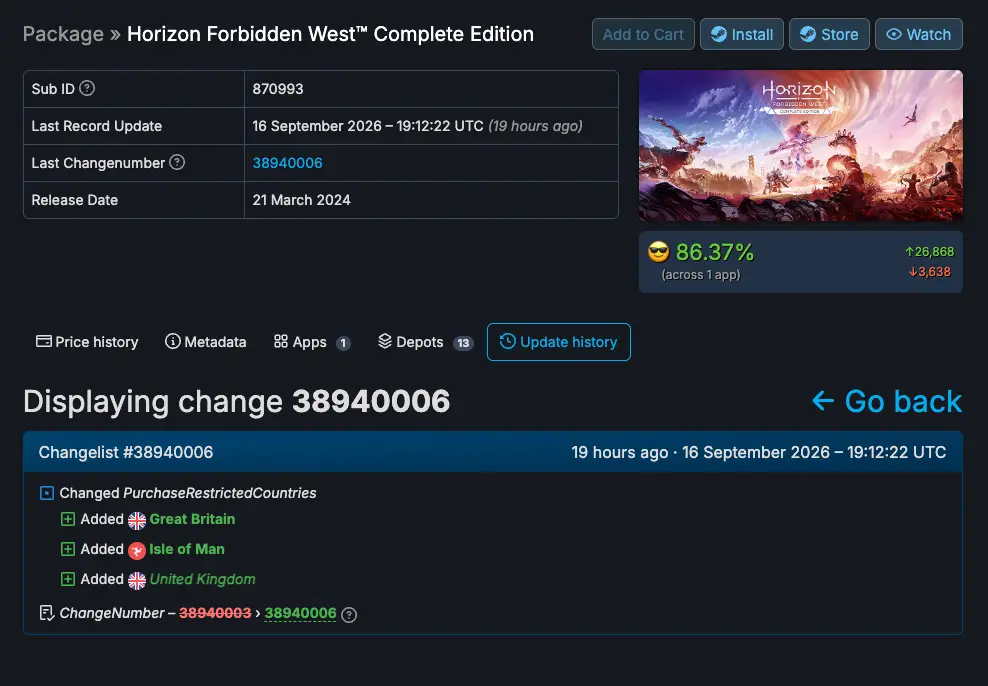Click the Watch button
The height and width of the screenshot is (686, 988).
tap(919, 34)
